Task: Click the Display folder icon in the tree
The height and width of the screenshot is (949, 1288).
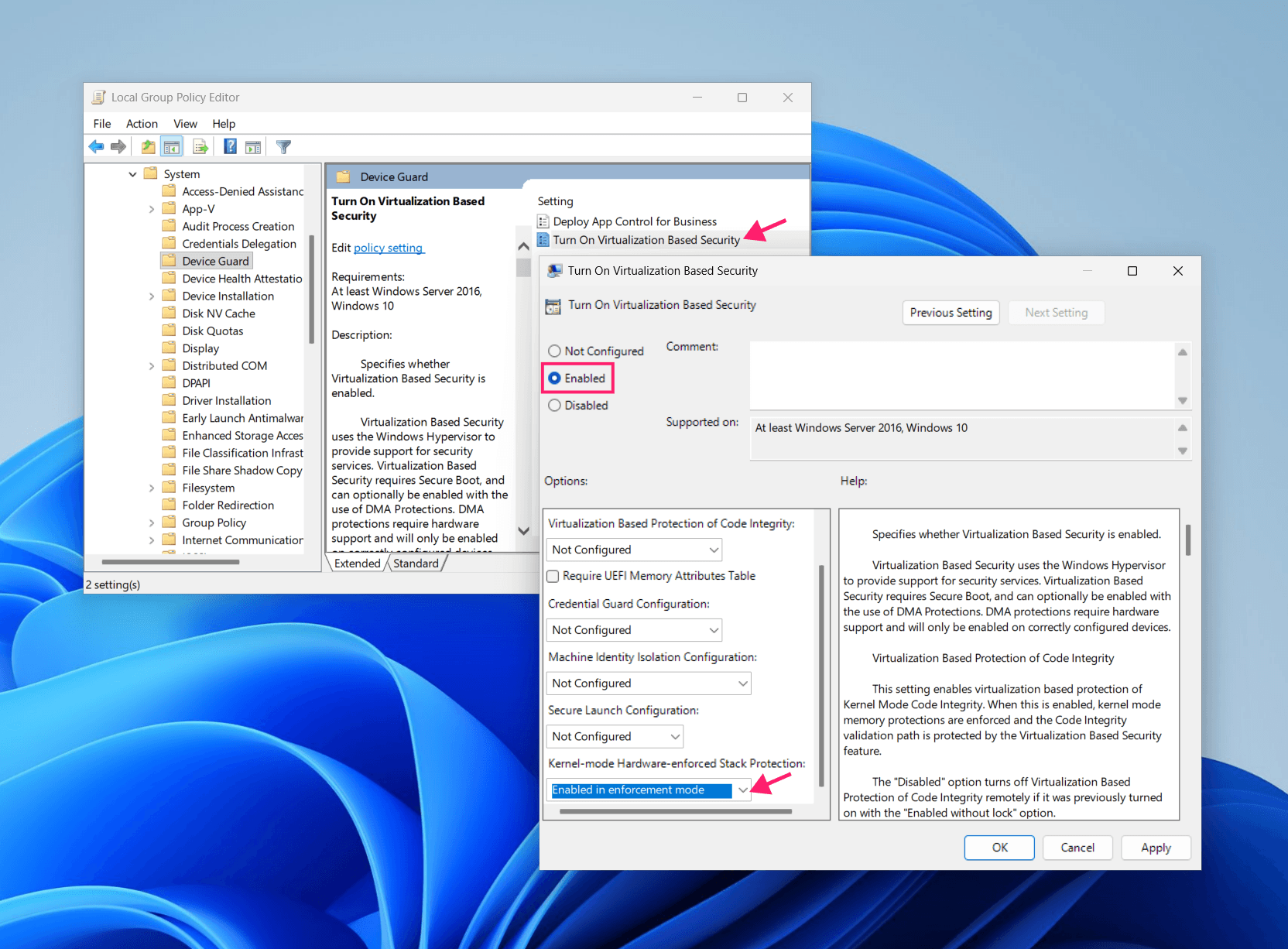Action: tap(169, 348)
